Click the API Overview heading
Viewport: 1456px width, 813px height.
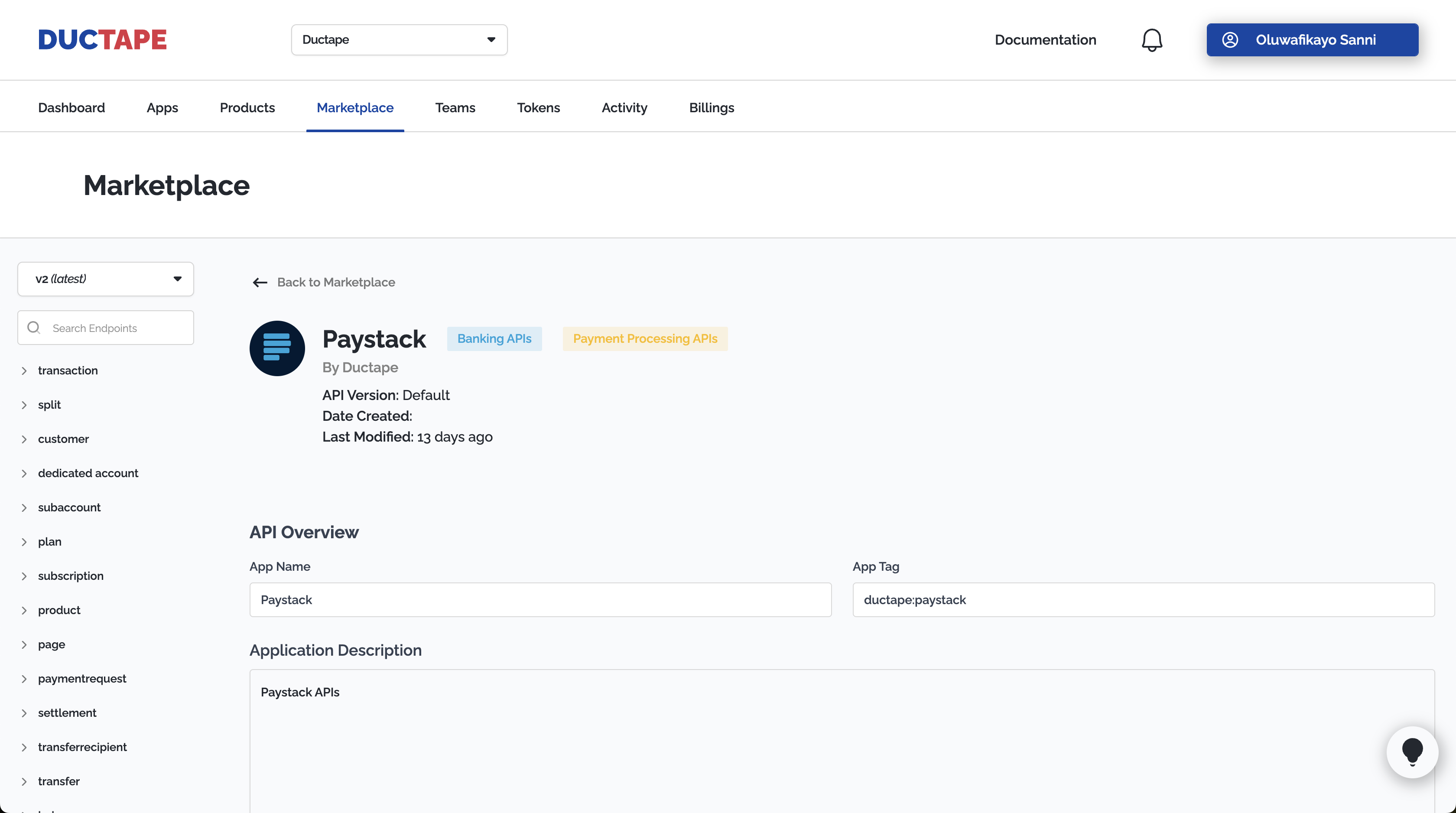point(304,532)
